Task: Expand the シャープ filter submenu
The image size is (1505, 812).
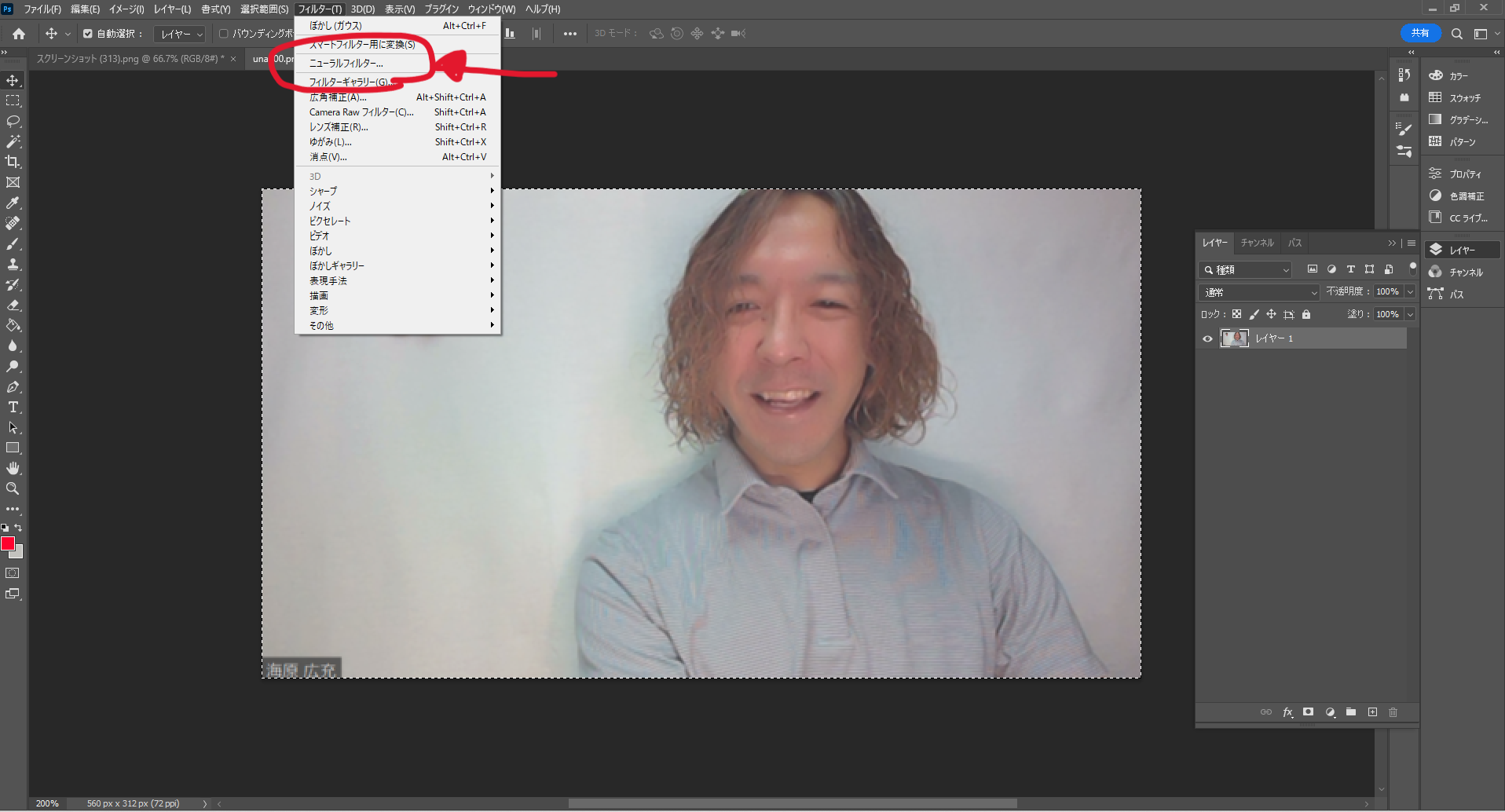Action: click(x=397, y=191)
